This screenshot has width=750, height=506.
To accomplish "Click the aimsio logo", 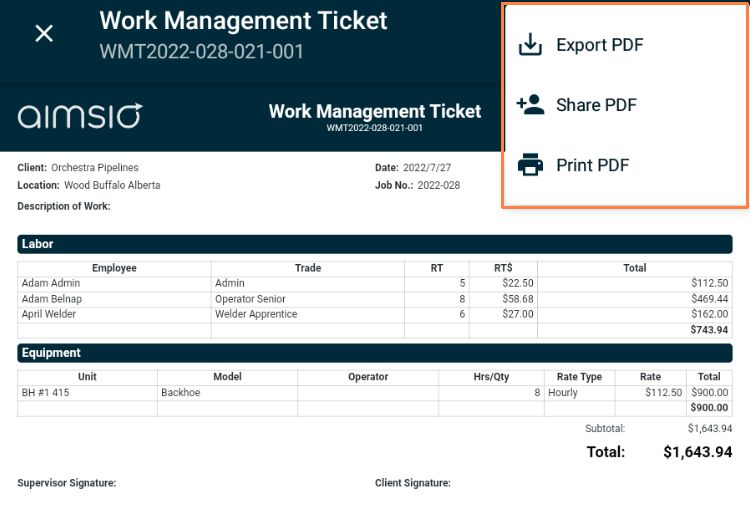I will click(x=80, y=115).
